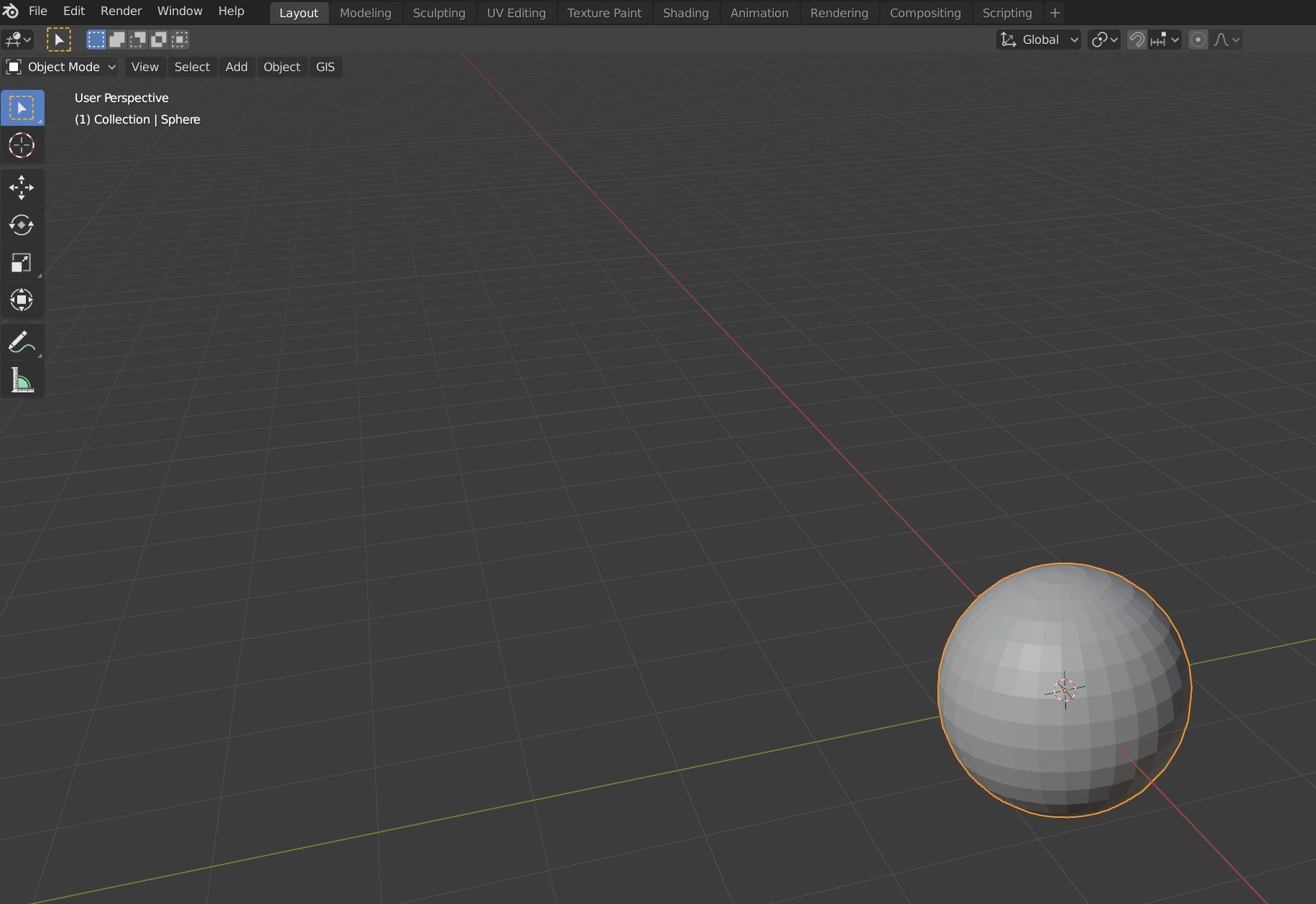Screen dimensions: 1316x904
Task: Switch to the Compositing workspace tab
Action: [x=925, y=13]
